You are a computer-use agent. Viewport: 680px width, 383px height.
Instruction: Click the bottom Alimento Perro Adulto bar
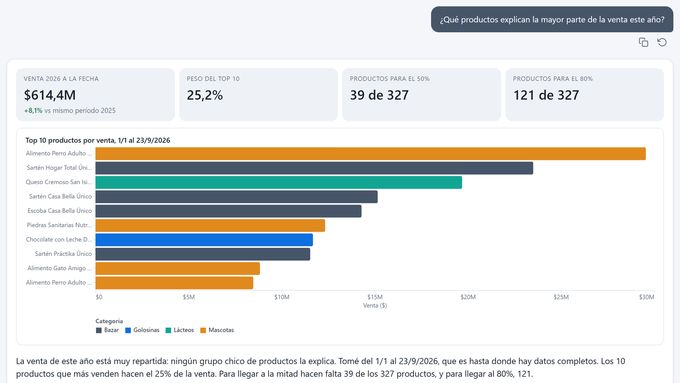(x=174, y=282)
